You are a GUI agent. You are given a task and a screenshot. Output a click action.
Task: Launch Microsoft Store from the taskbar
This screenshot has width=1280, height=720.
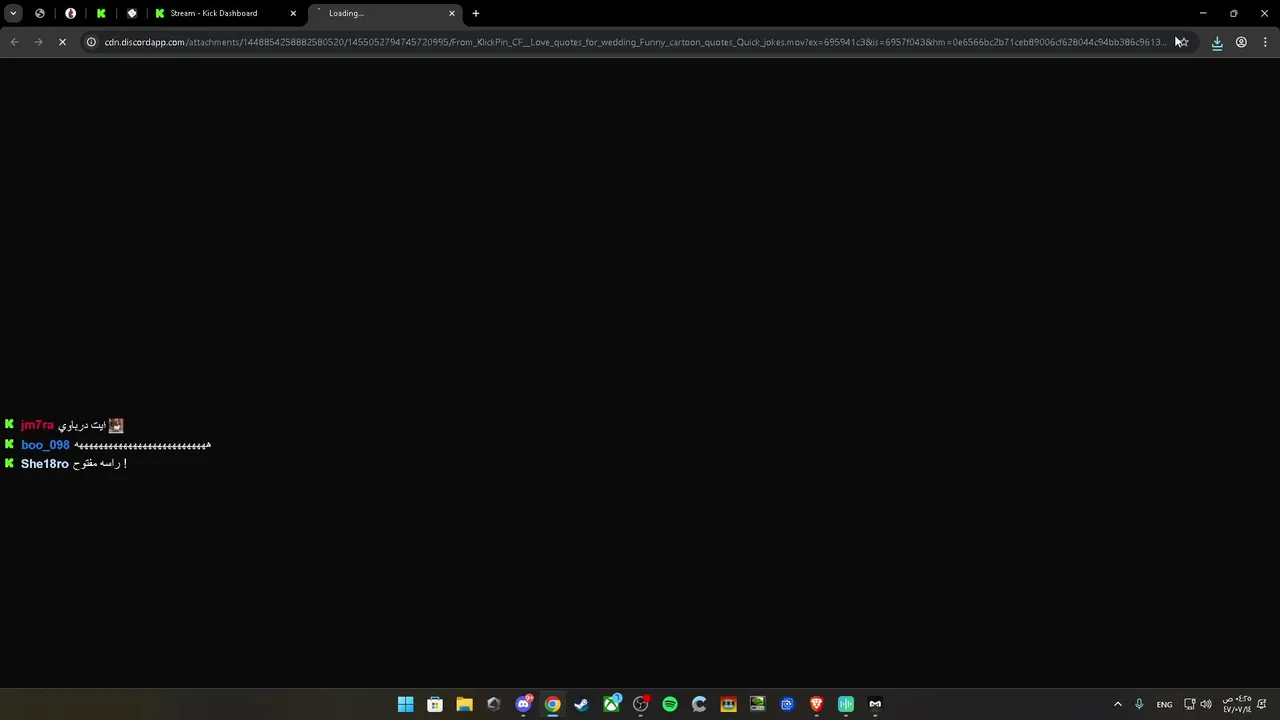coord(435,704)
